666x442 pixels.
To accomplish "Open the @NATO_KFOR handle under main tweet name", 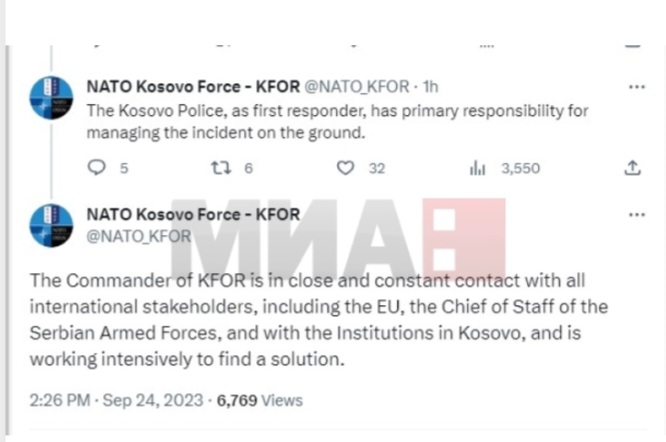I will pyautogui.click(x=138, y=236).
